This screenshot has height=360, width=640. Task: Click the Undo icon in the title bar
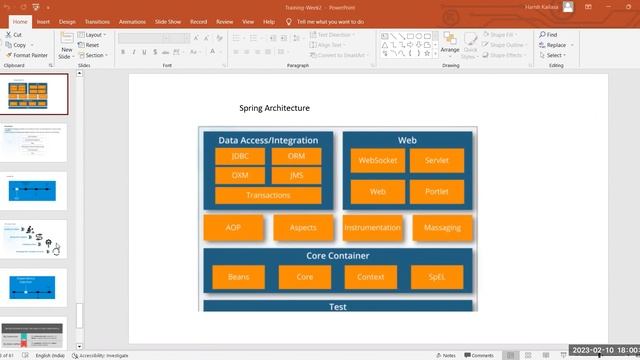(7, 7)
